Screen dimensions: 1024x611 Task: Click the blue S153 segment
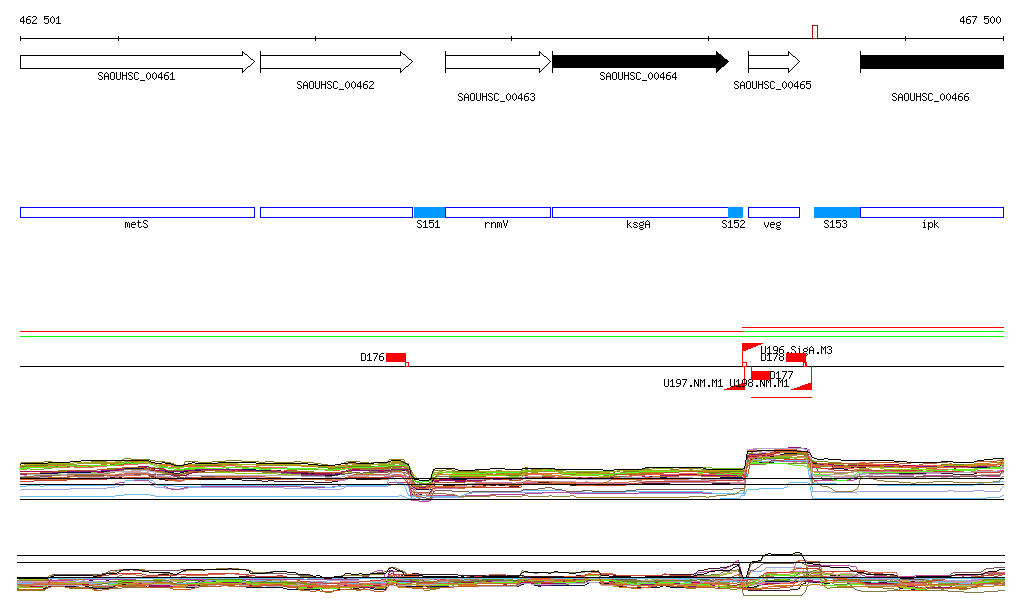(837, 212)
